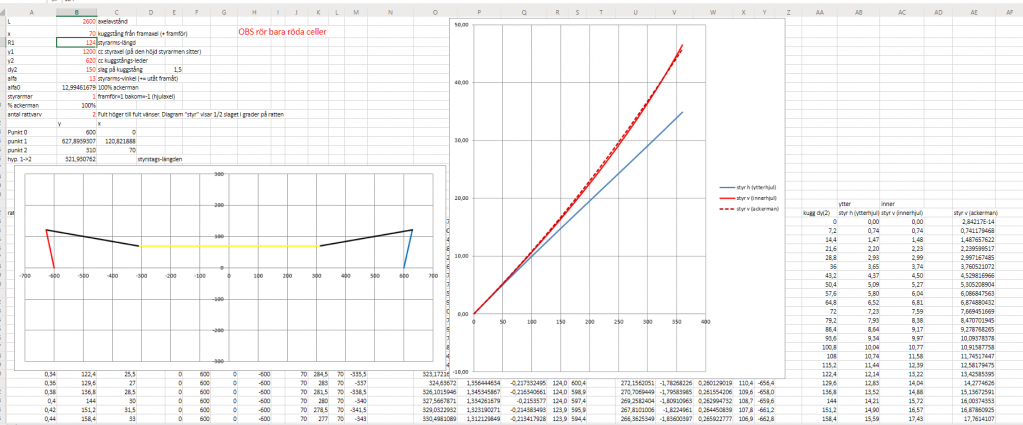Select the active cell containing 124
The image size is (1023, 425).
(76, 42)
